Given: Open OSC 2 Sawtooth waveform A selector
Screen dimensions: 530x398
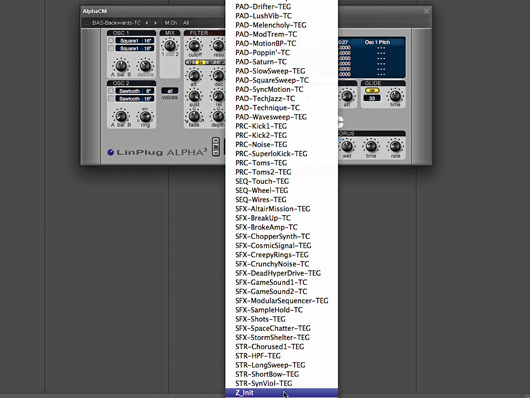Looking at the screenshot, I should (135, 91).
